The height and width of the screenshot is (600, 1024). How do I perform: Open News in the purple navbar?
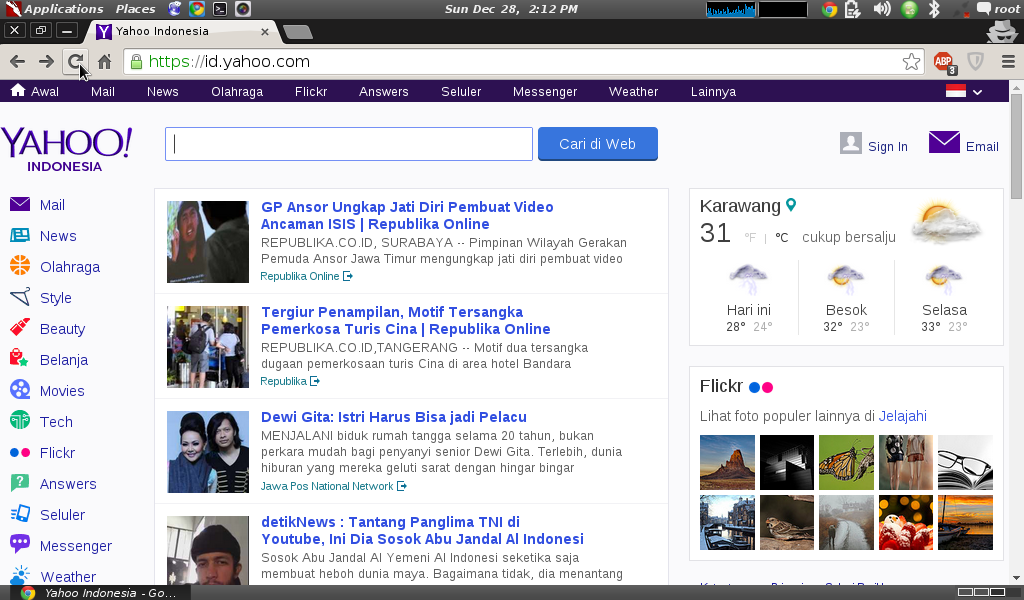point(163,91)
